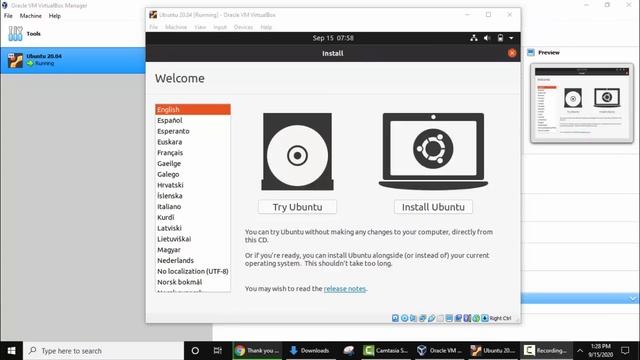The image size is (640, 360).
Task: Open Machine menu in VirtualBox Manager
Action: pos(31,16)
